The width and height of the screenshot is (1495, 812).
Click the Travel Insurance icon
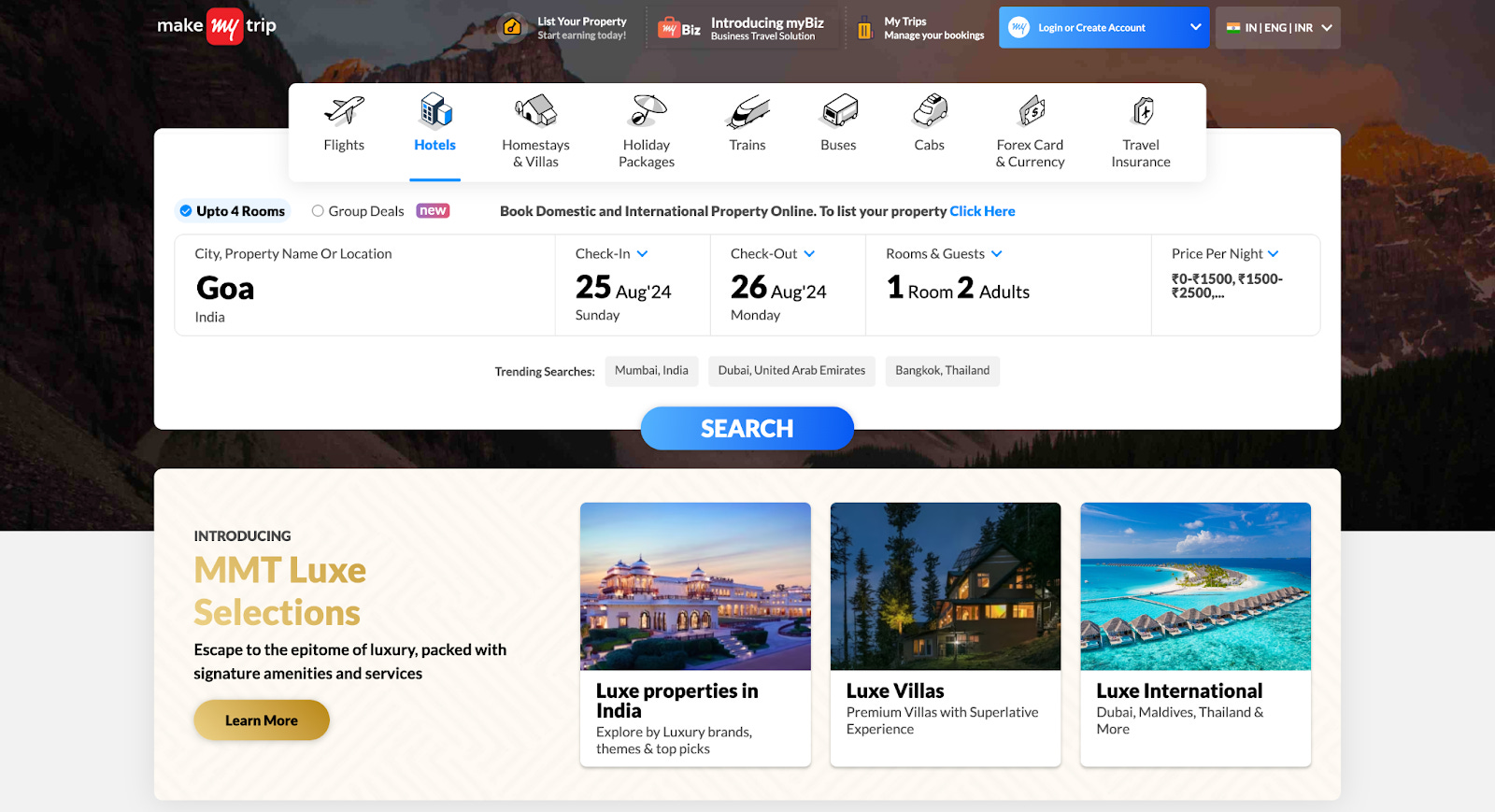[1142, 110]
